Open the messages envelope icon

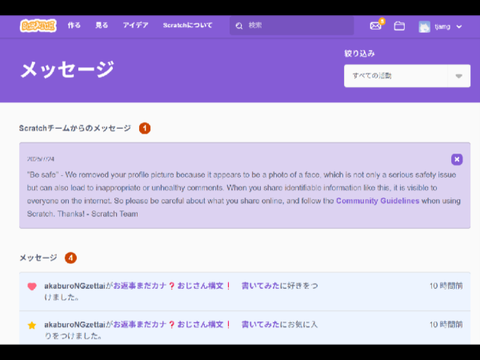(376, 26)
